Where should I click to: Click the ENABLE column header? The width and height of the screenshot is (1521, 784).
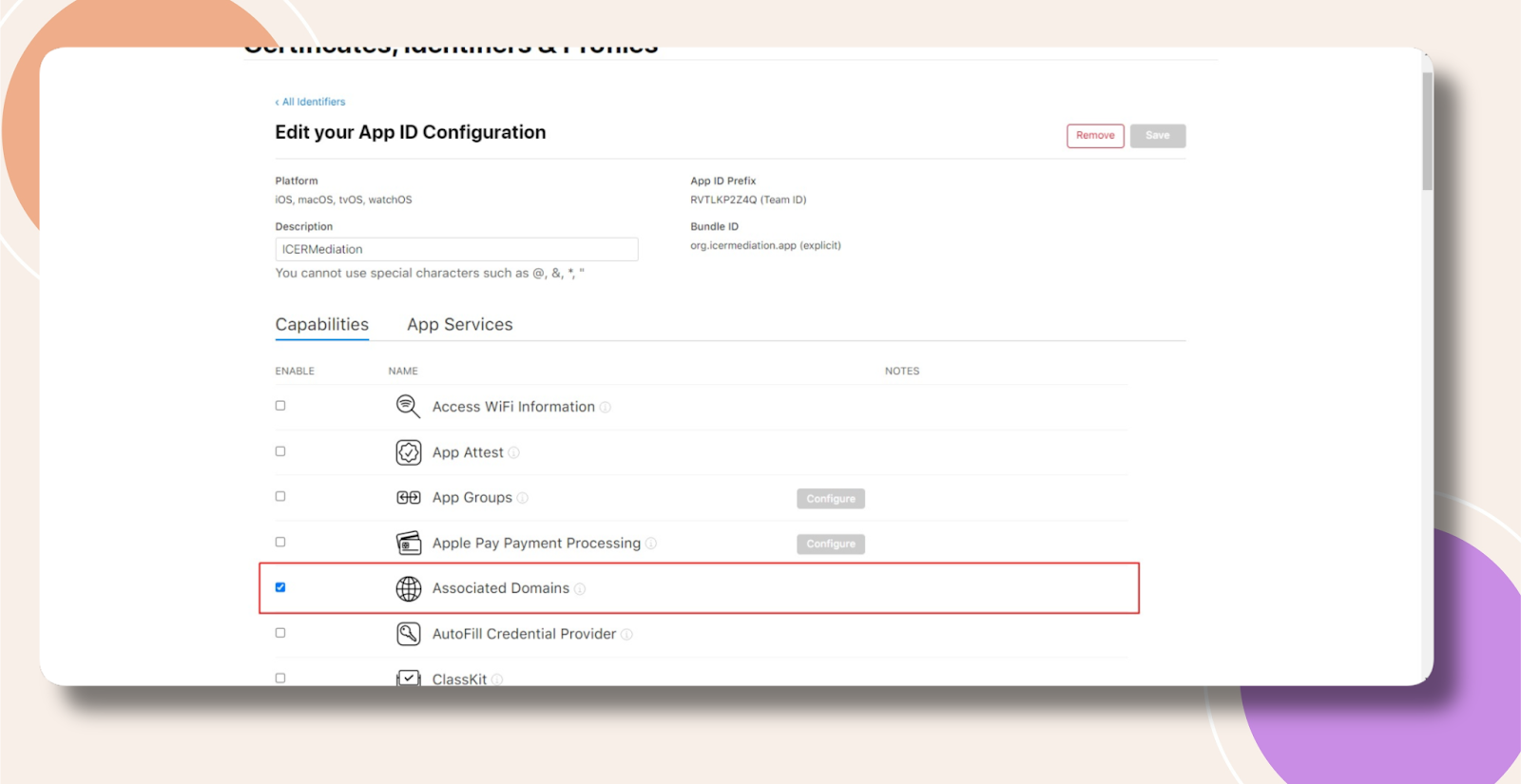coord(295,372)
